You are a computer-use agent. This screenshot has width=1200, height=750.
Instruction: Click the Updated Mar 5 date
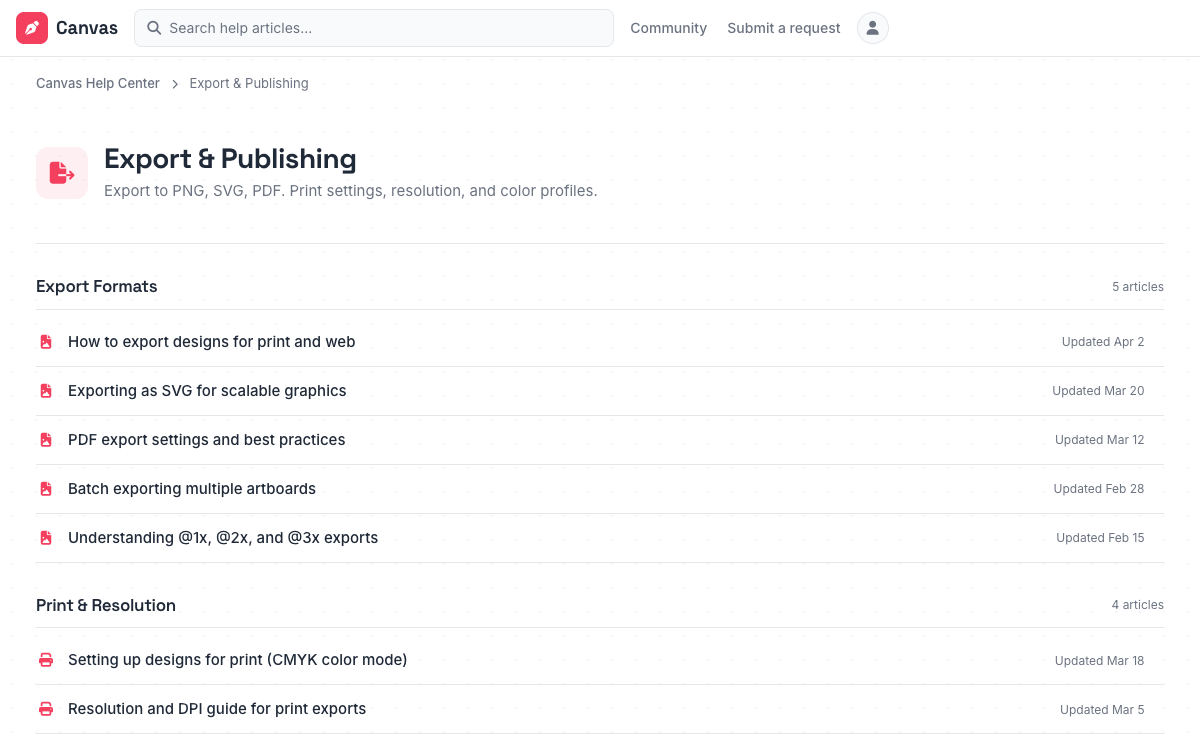click(x=1102, y=710)
